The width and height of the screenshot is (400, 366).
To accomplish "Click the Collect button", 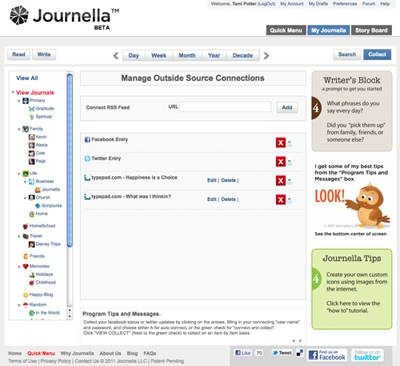I will tap(377, 54).
